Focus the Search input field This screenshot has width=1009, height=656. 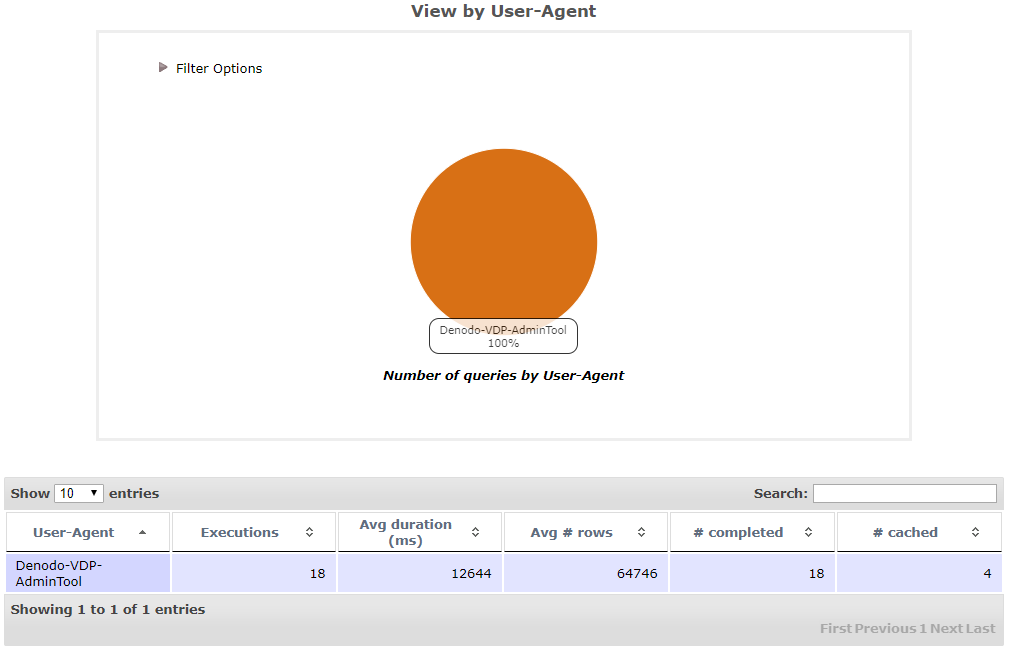pyautogui.click(x=905, y=493)
